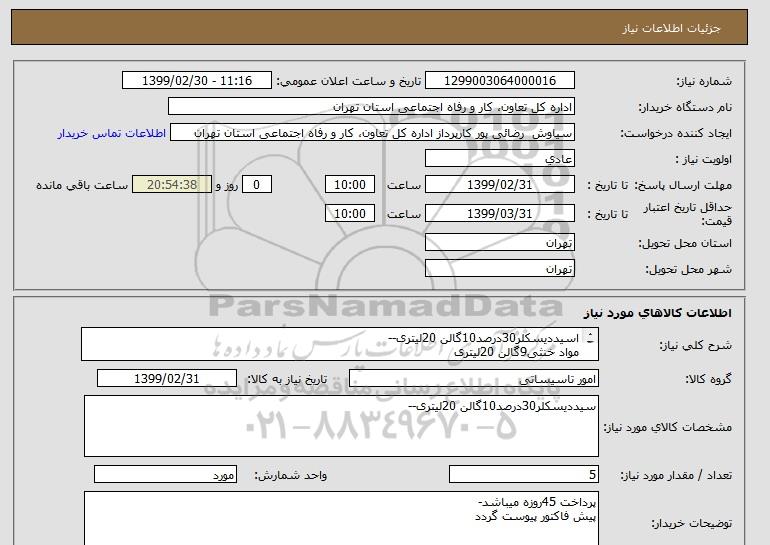Click the label واحد شمارش
This screenshot has height=545, width=770.
tap(291, 475)
